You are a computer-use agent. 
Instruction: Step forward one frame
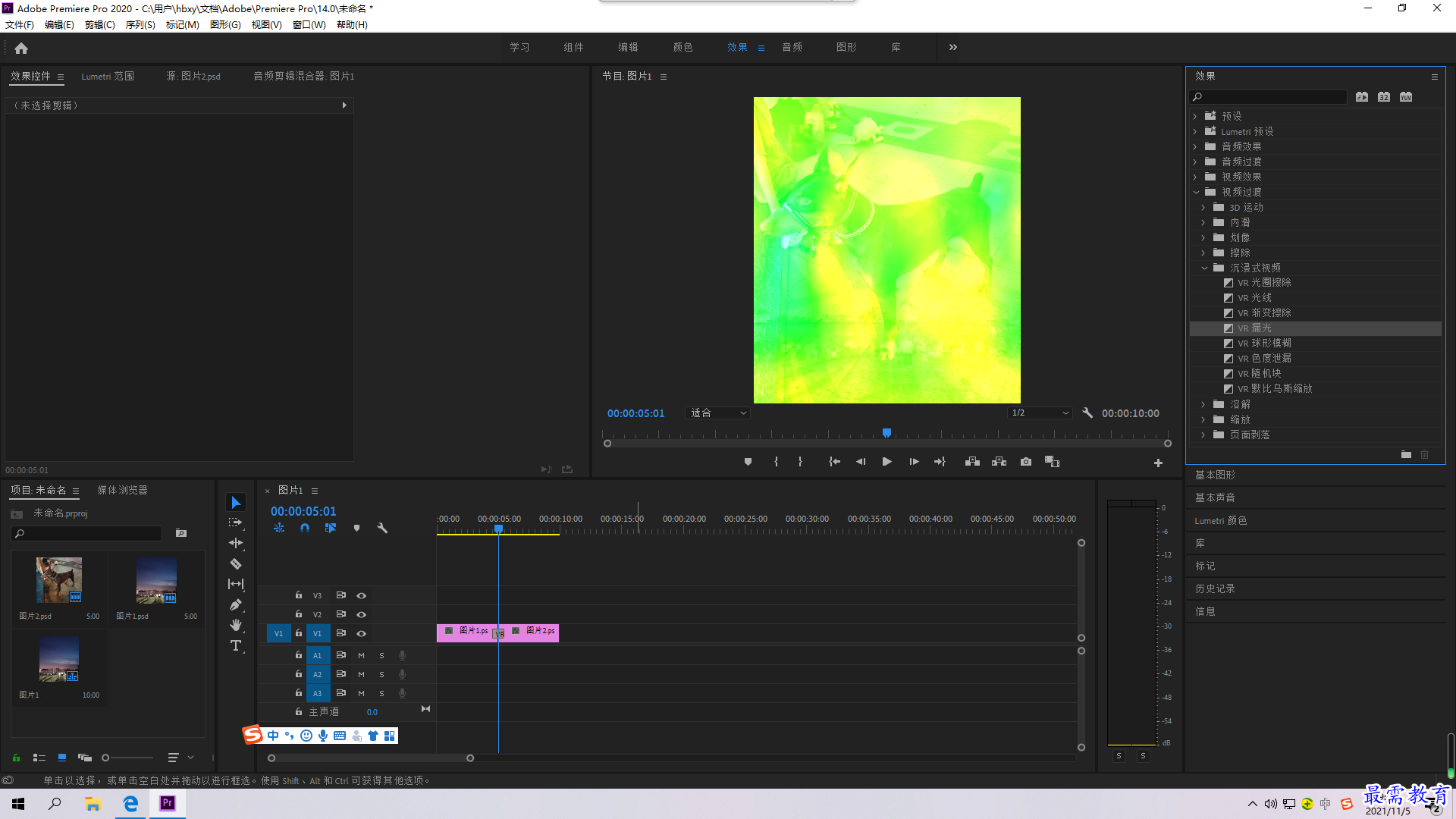tap(914, 462)
